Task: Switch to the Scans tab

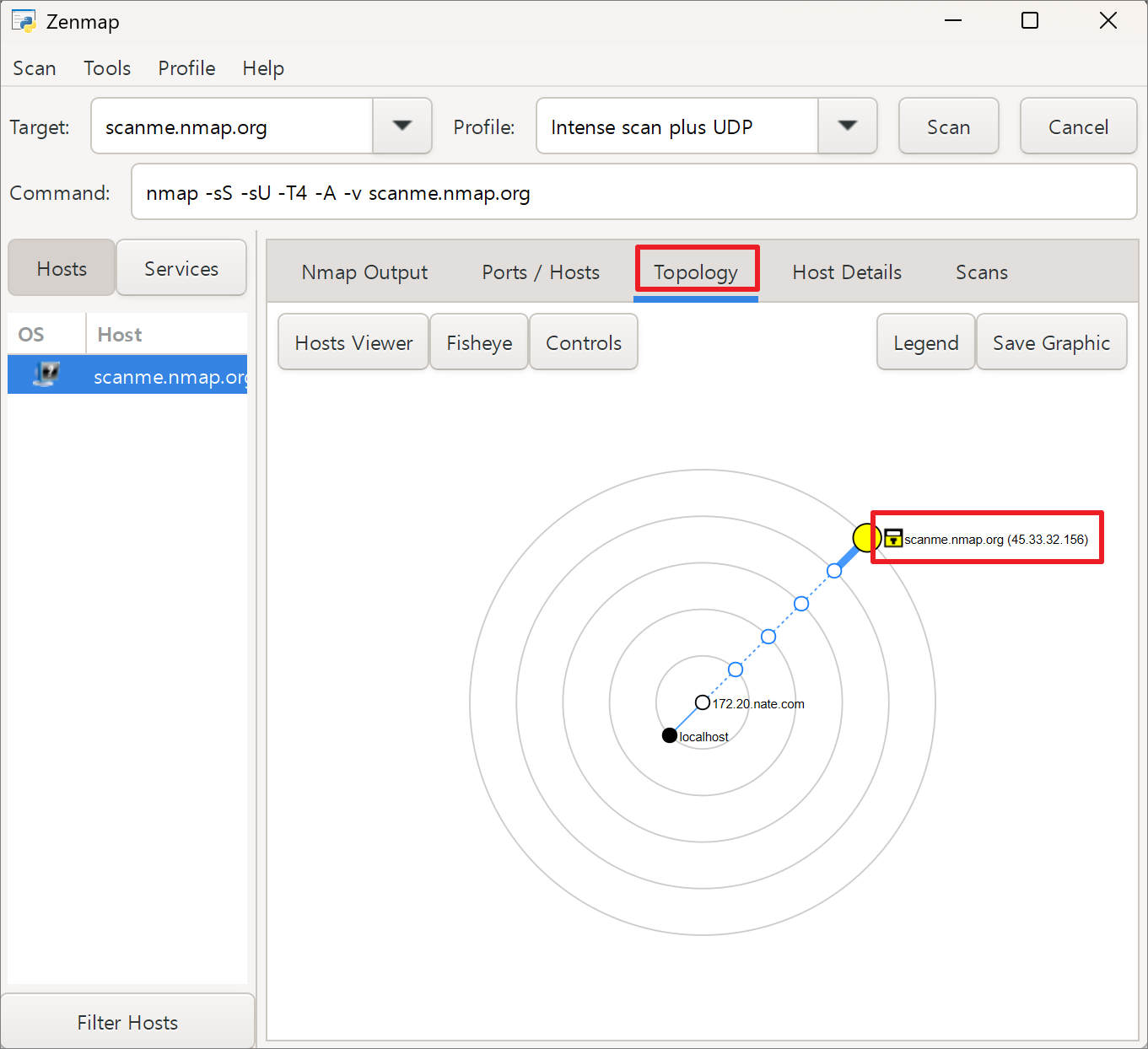Action: [982, 272]
